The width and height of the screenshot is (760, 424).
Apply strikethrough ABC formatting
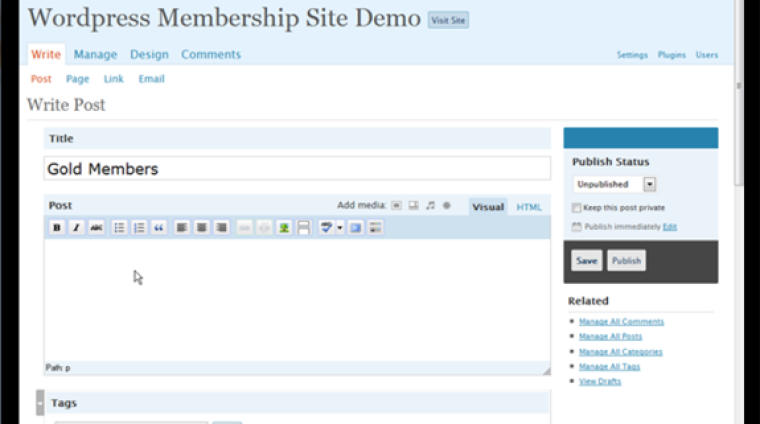[96, 227]
